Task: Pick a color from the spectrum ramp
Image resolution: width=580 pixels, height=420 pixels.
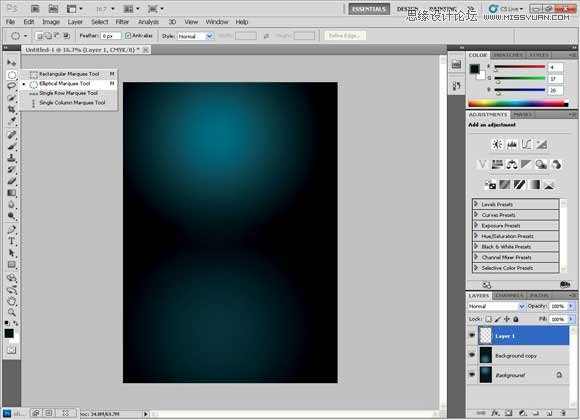Action: 518,104
